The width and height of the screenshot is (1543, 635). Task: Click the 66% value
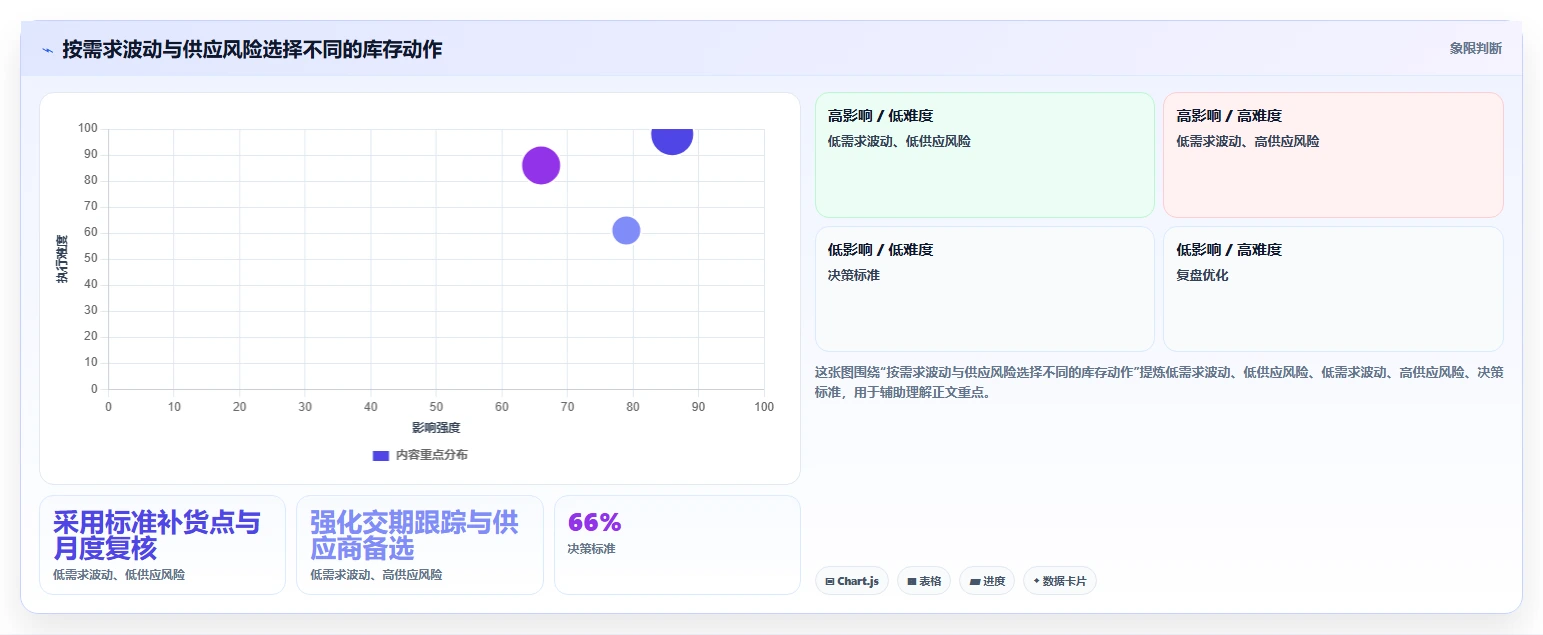[x=595, y=522]
